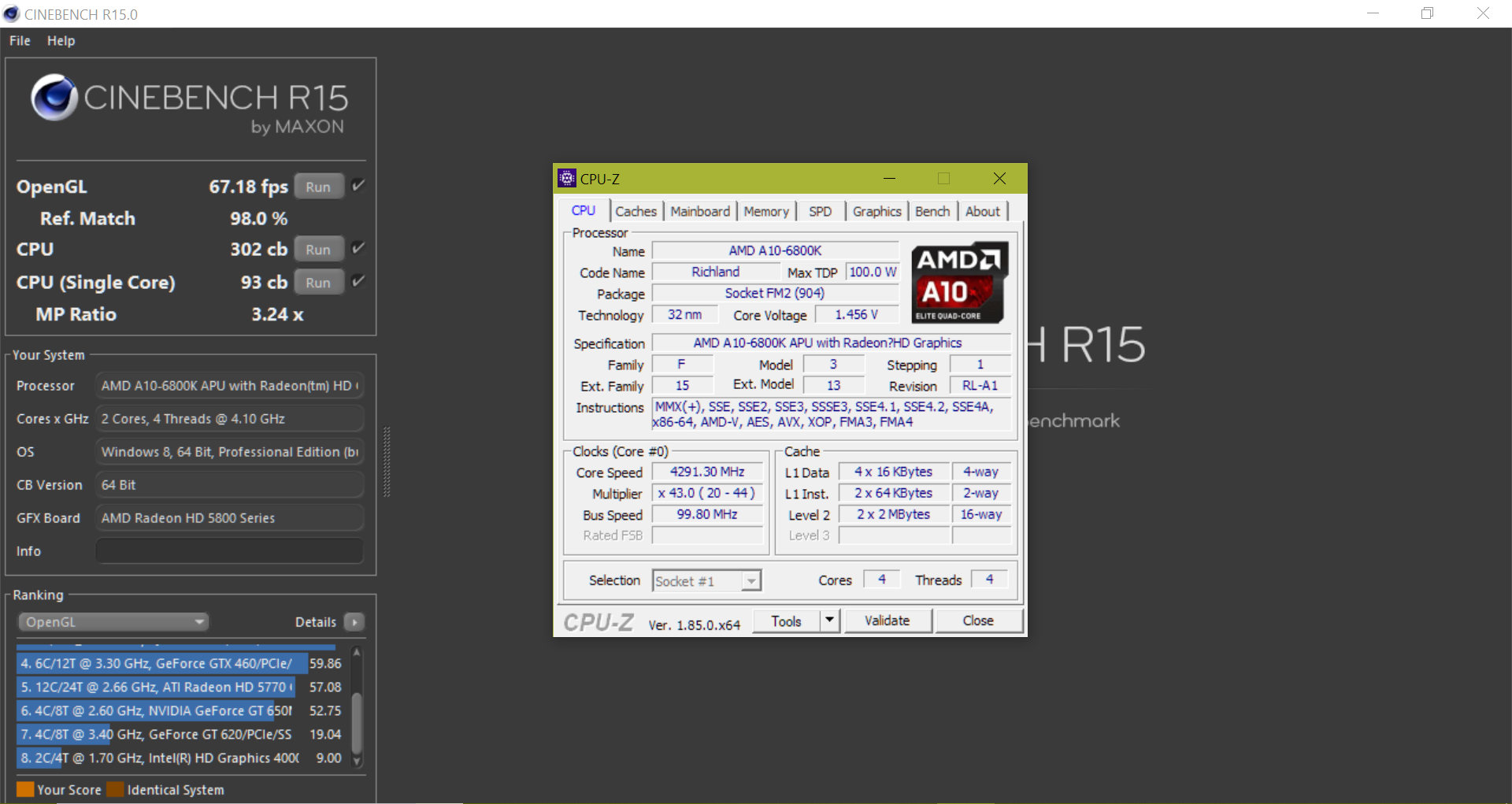
Task: Select ranking entry 5 ATI Radeon HD 5770
Action: point(180,687)
